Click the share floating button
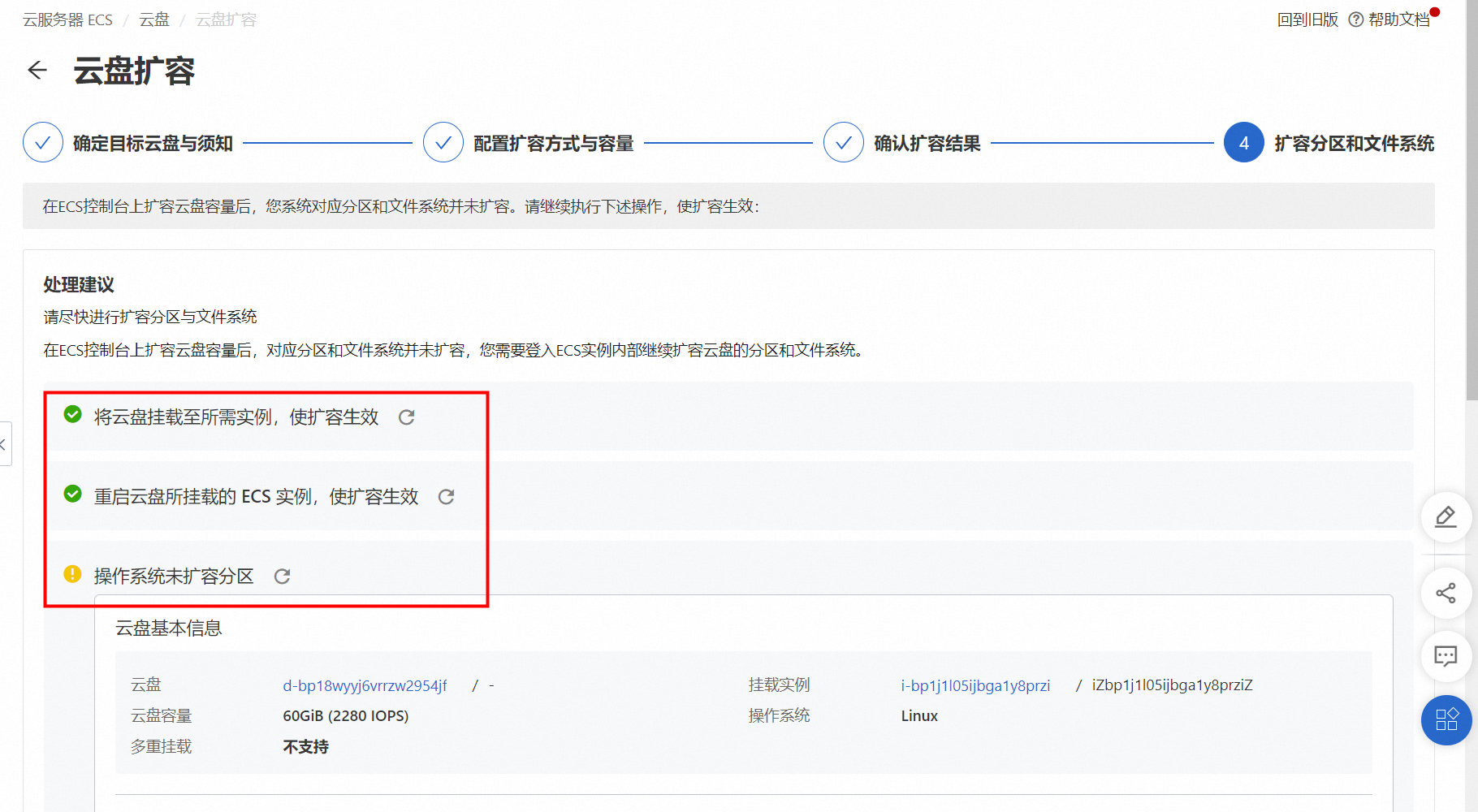 (x=1446, y=594)
